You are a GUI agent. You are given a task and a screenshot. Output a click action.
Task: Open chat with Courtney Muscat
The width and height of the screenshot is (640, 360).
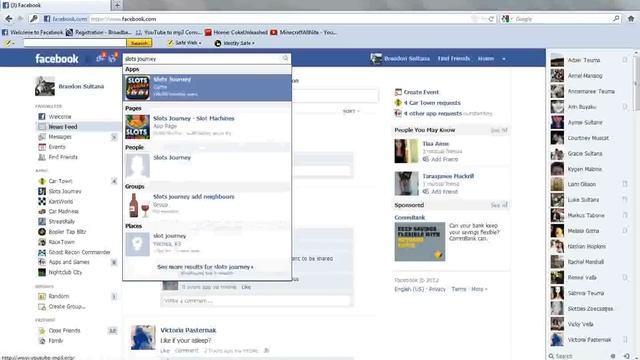pos(589,138)
